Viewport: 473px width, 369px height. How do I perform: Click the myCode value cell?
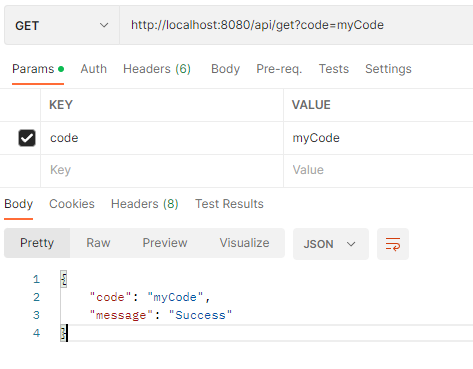pos(378,138)
